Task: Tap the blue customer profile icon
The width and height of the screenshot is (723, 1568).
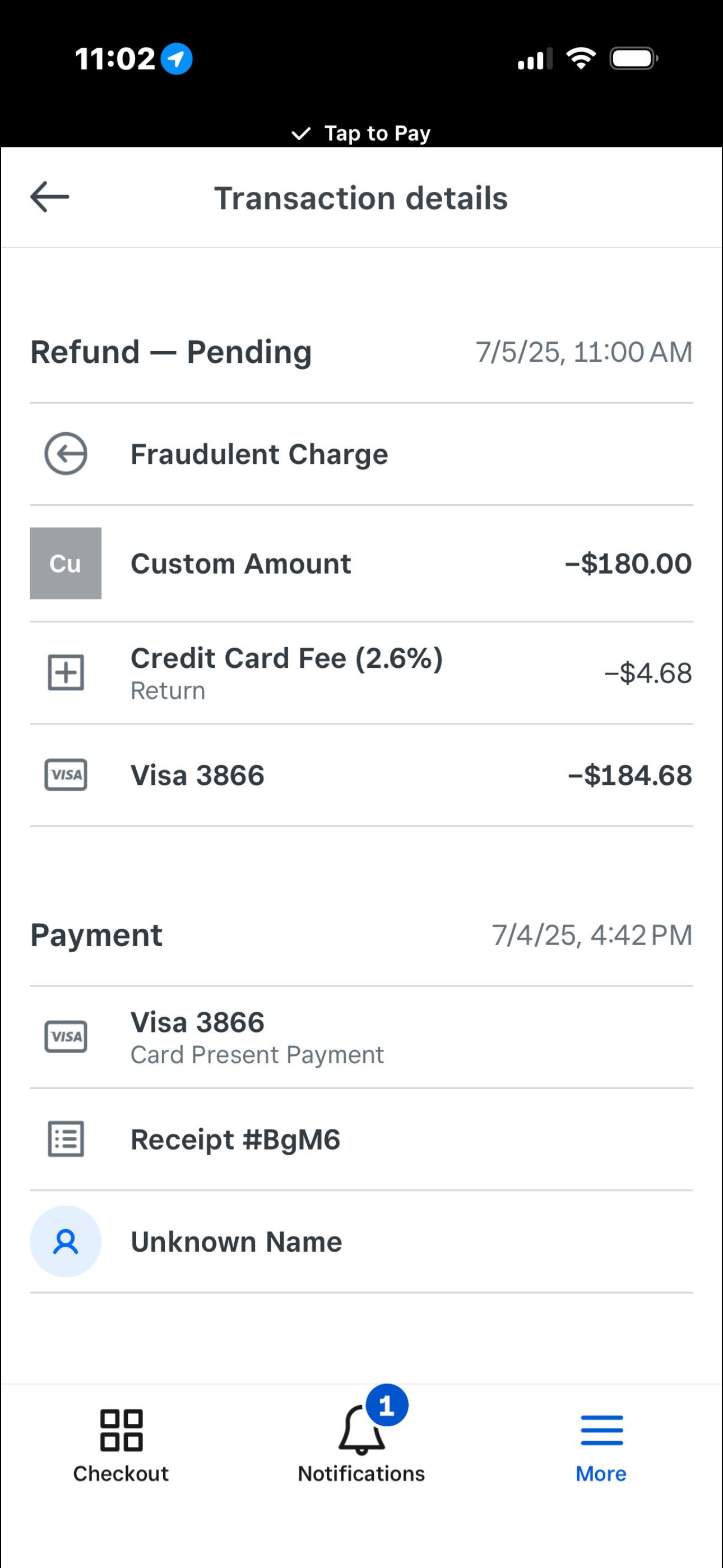Action: 66,1241
